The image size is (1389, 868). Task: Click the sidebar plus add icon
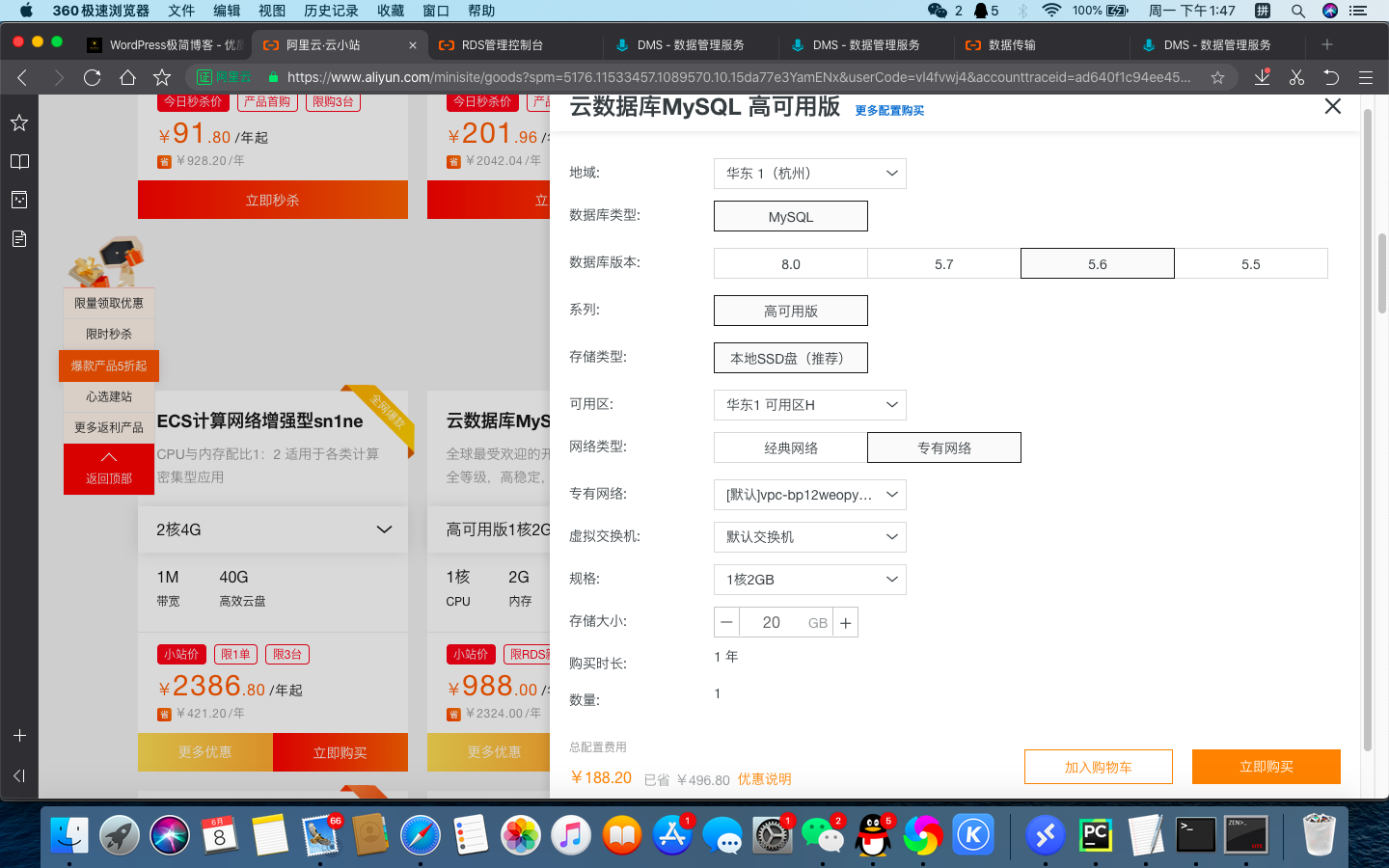click(x=19, y=735)
